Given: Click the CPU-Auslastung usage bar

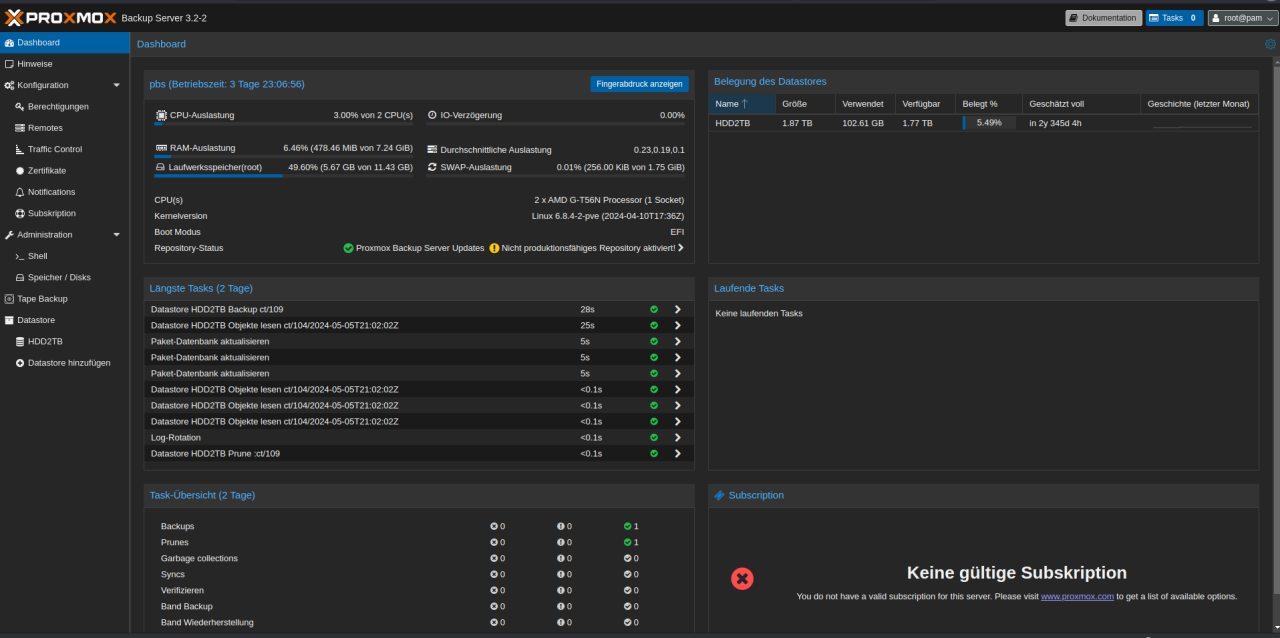Looking at the screenshot, I should 284,125.
